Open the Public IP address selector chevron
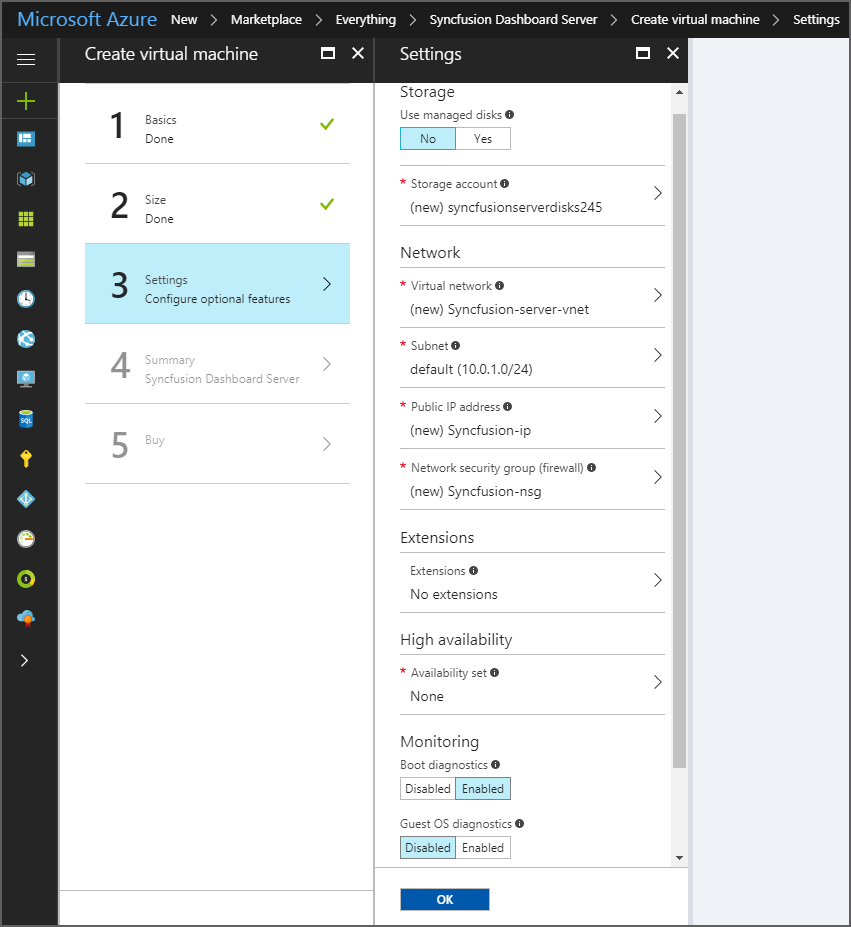Screen dimensions: 851x927 point(657,416)
